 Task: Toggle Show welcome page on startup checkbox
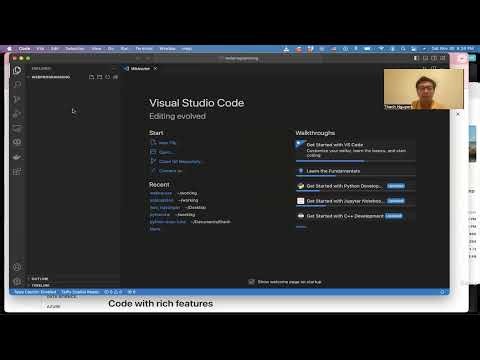point(251,282)
